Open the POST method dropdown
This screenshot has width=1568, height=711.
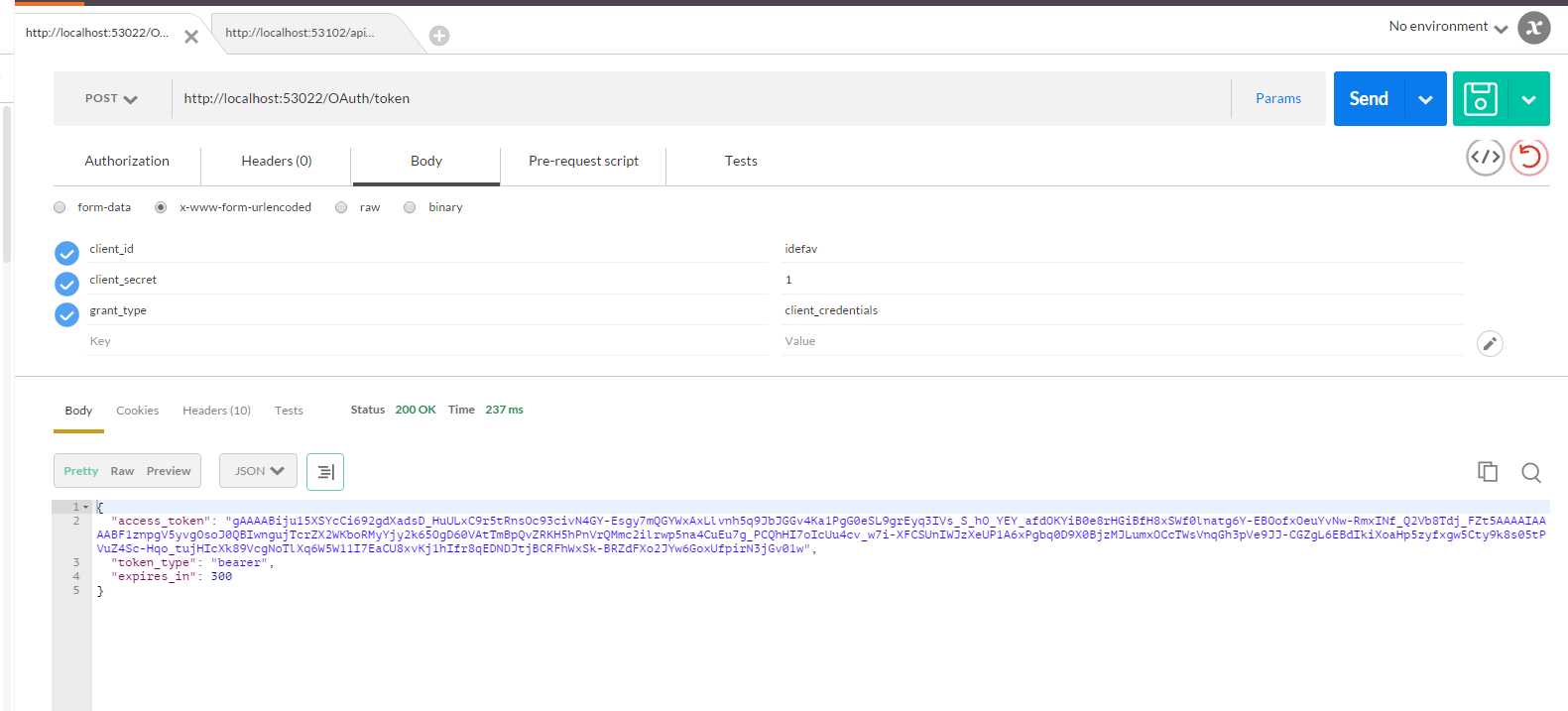(x=111, y=98)
